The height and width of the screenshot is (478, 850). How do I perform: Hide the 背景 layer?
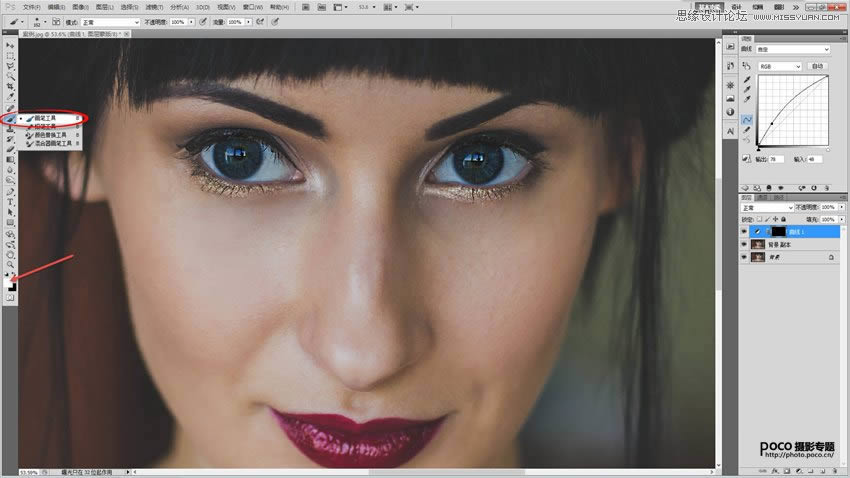coord(744,257)
